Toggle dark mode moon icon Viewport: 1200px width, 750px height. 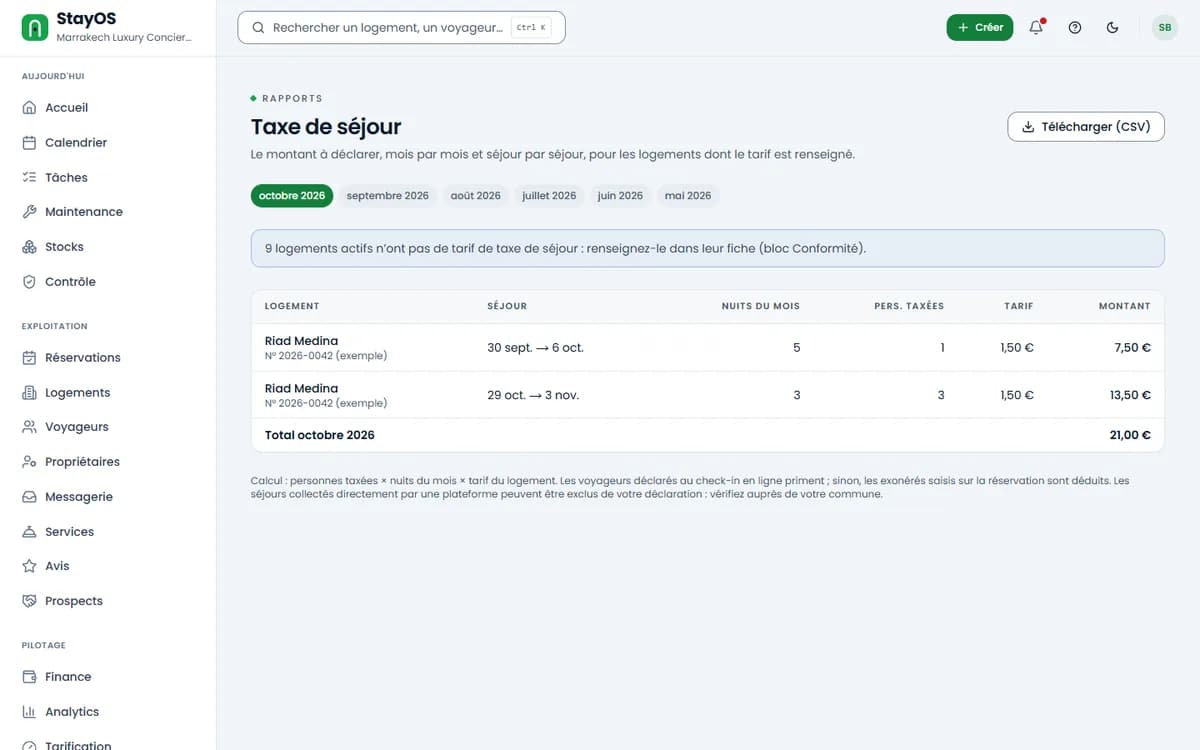point(1113,28)
